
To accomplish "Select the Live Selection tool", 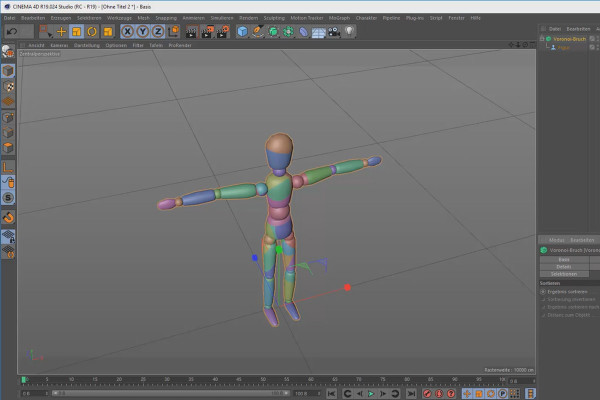I will click(46, 31).
